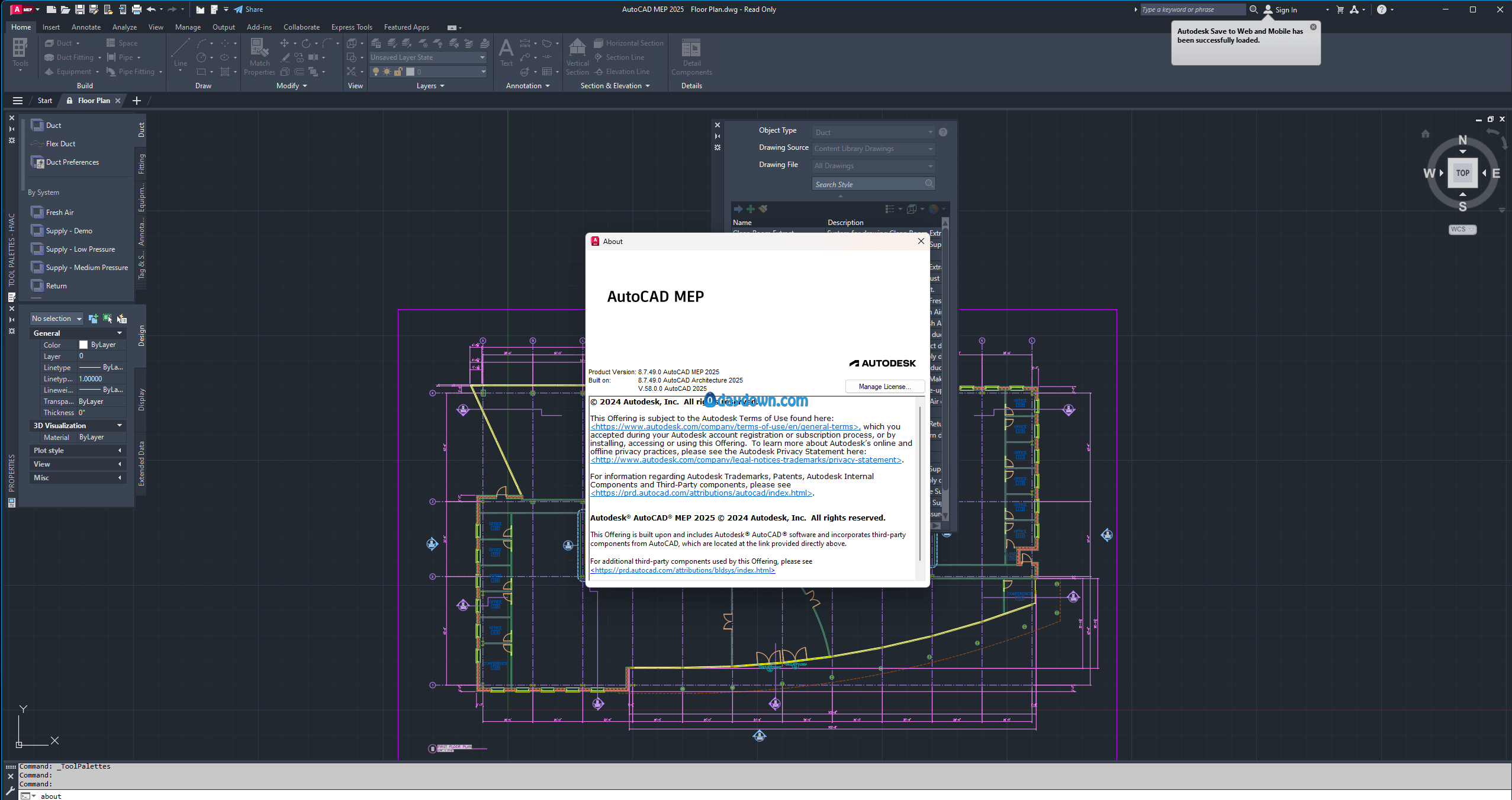1512x800 pixels.
Task: Click the Match Properties tool
Action: pyautogui.click(x=259, y=57)
